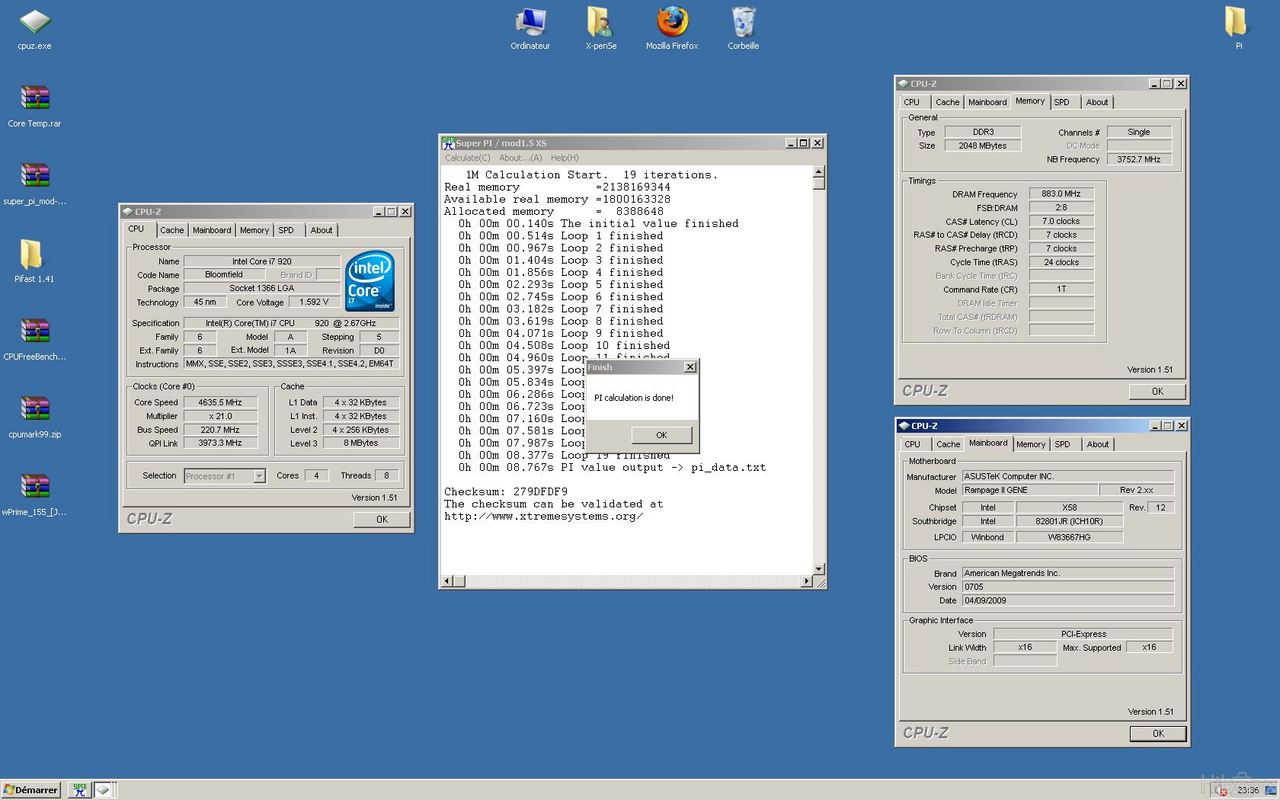Switch to About tab in Memory window

1097,102
